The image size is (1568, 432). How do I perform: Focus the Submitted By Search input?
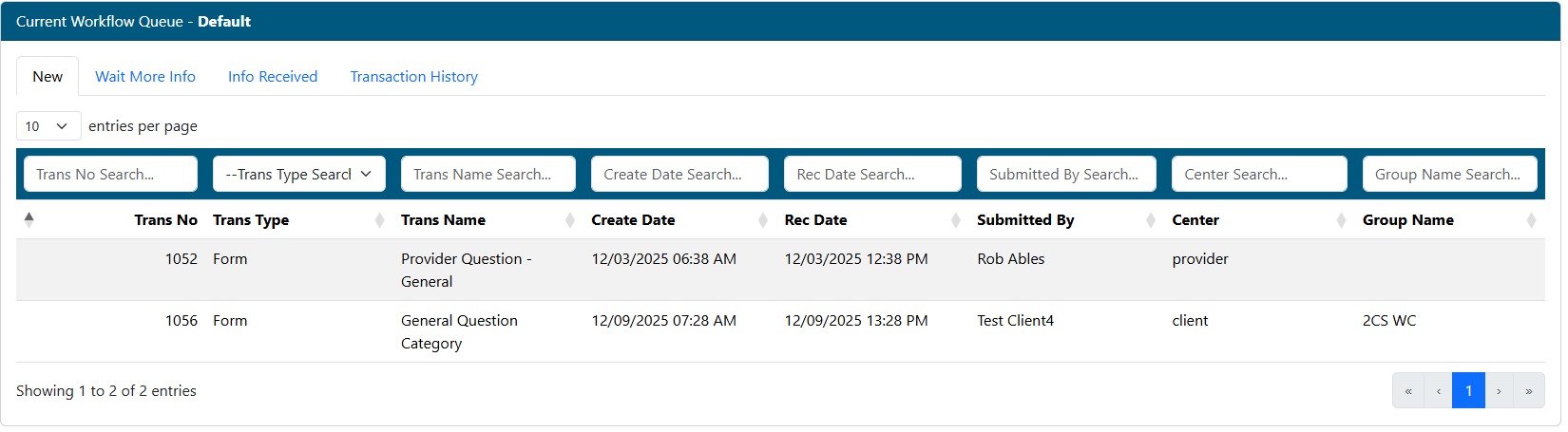pyautogui.click(x=1065, y=174)
